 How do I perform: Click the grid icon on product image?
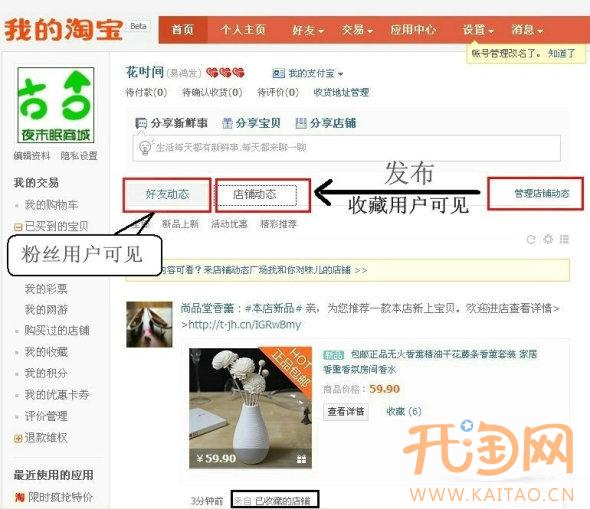301,459
